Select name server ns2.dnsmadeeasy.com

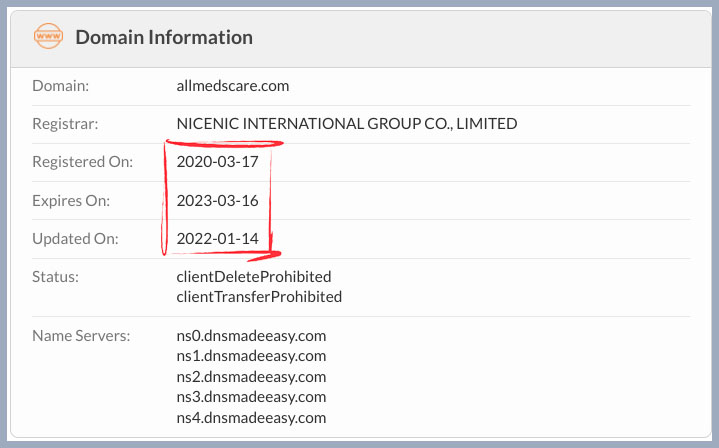pos(251,377)
